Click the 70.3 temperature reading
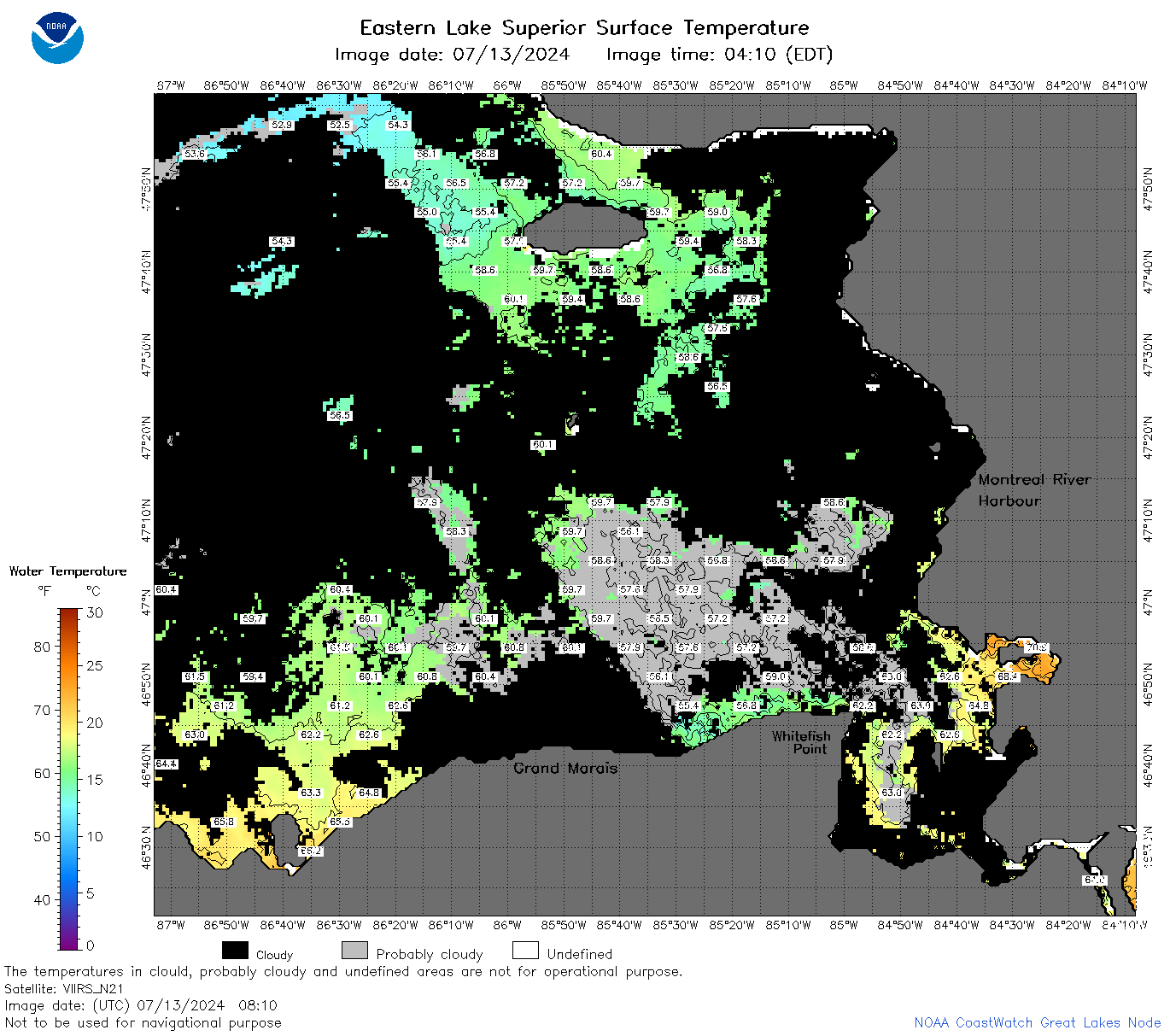Image resolution: width=1170 pixels, height=1036 pixels. coord(1037,647)
